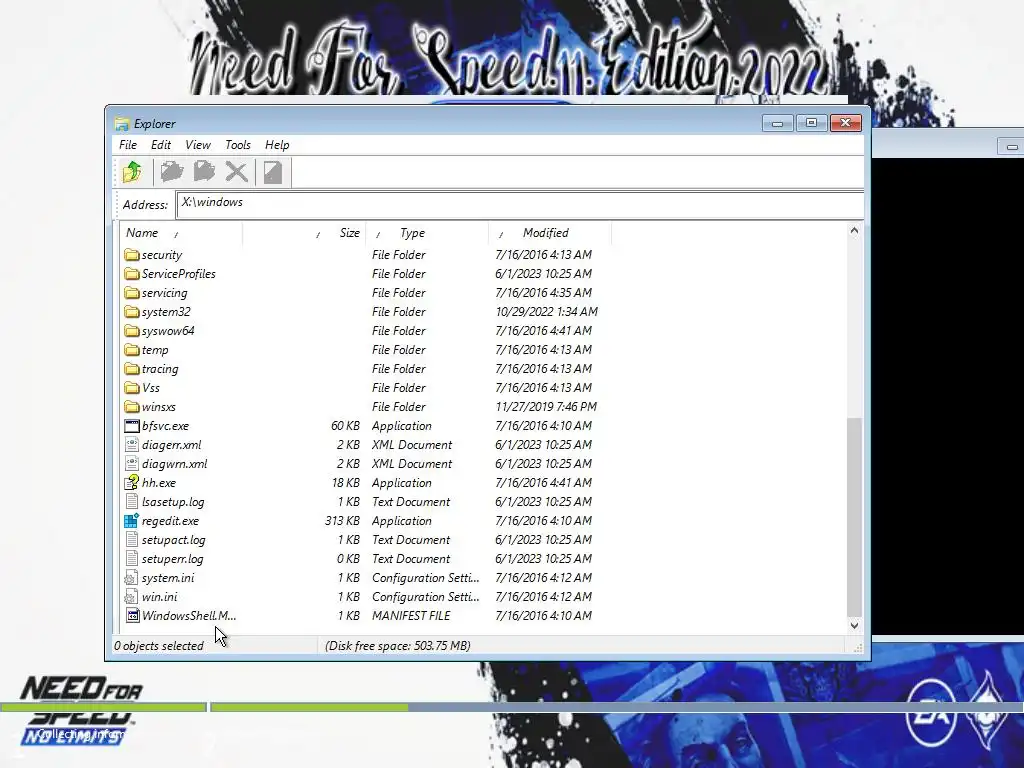Select the Vss folder icon
Image resolution: width=1024 pixels, height=768 pixels.
click(132, 388)
